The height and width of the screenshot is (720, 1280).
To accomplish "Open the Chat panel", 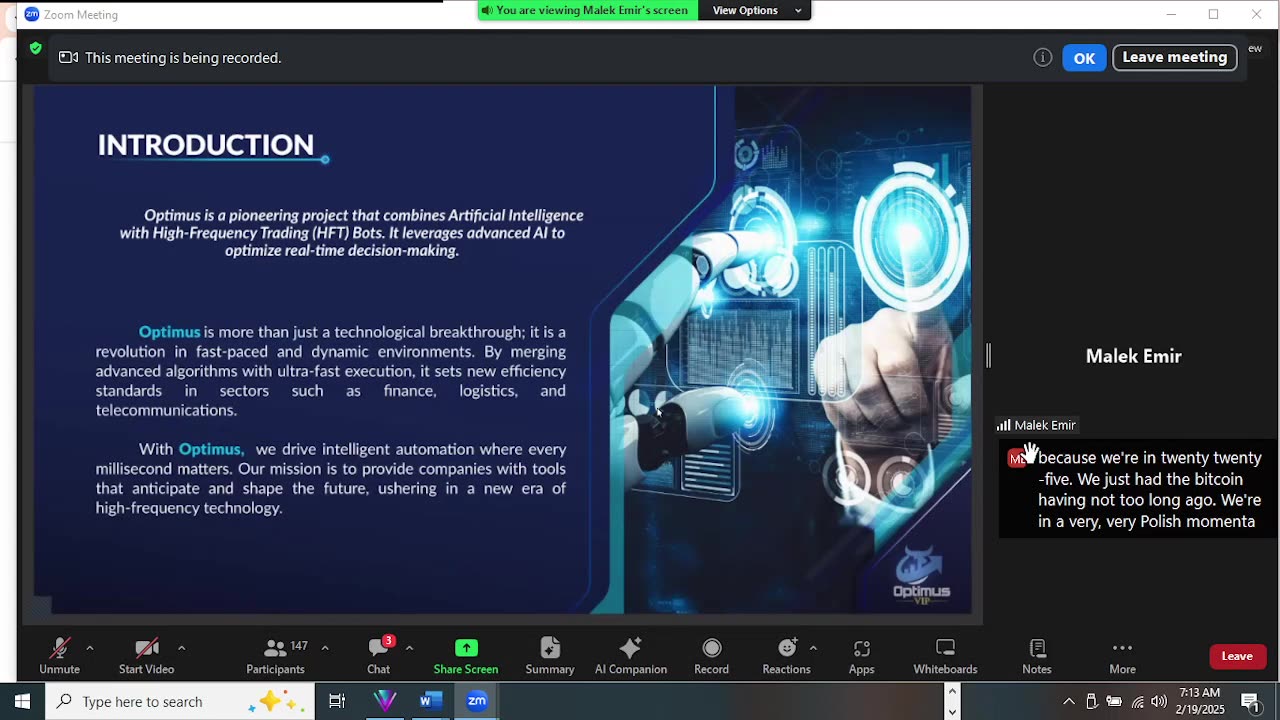I will 378,656.
